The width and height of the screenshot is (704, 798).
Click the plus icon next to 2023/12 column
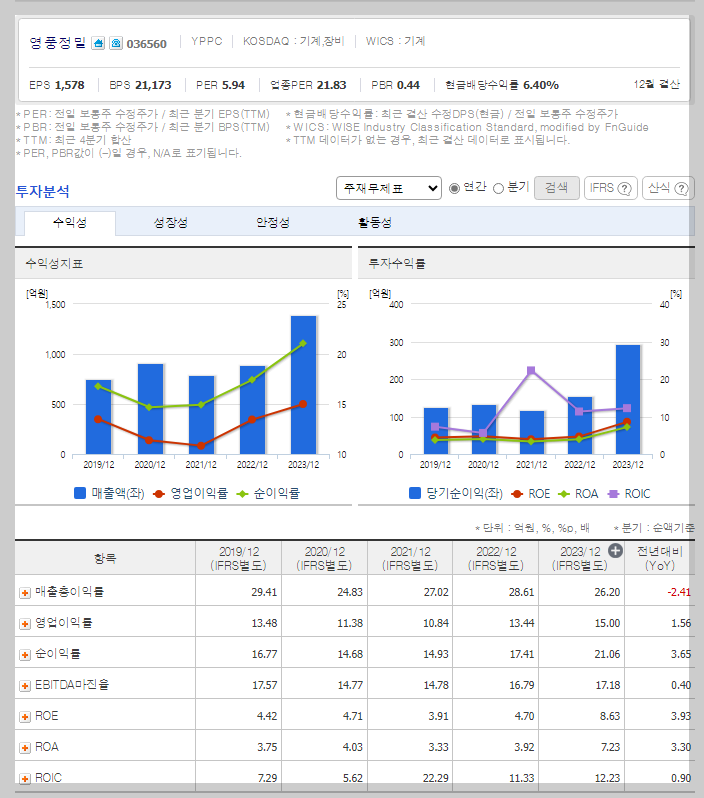click(615, 551)
